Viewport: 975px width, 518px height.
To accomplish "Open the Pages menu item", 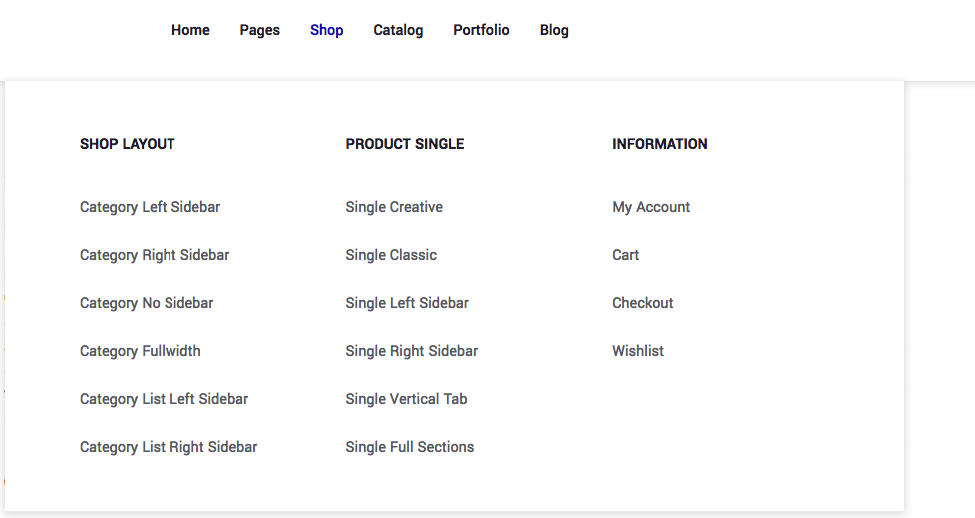I will pyautogui.click(x=260, y=30).
